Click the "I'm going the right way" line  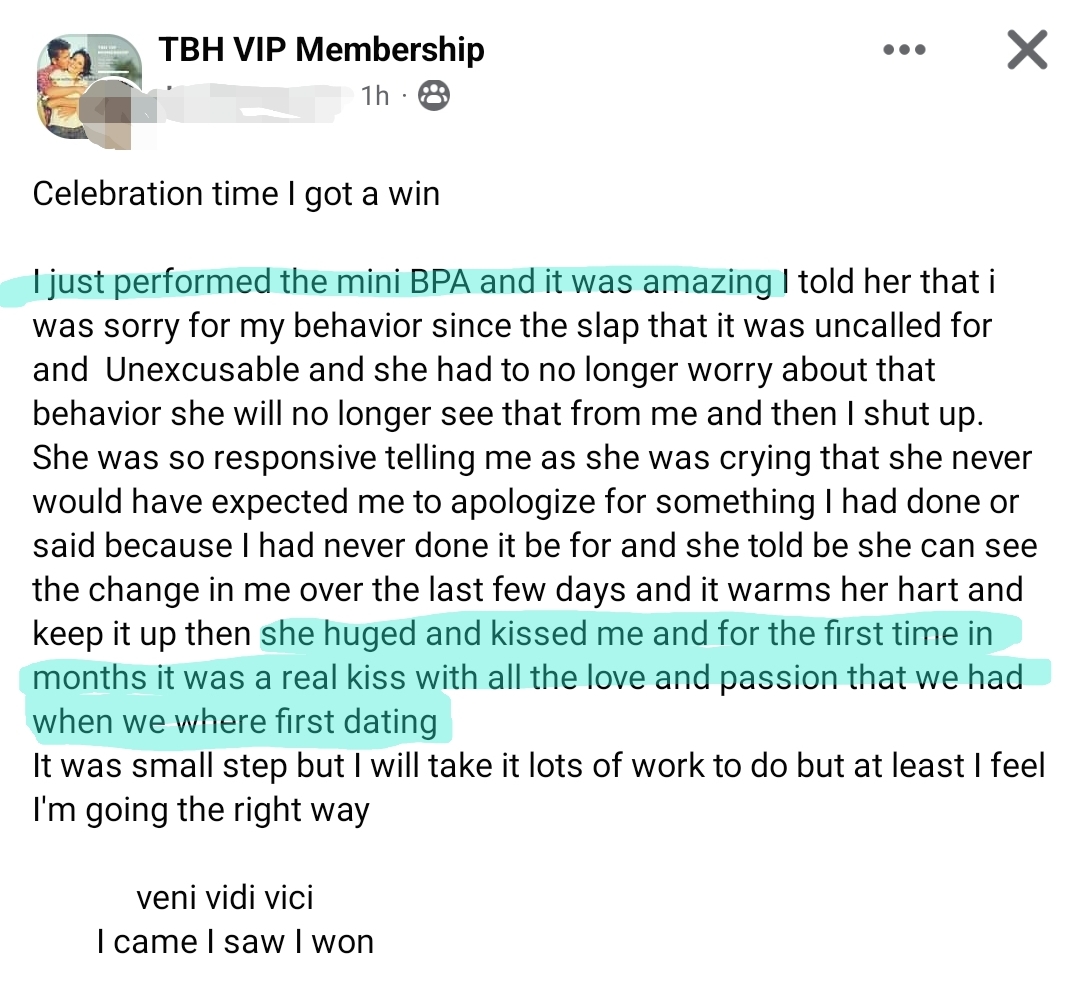[x=201, y=809]
